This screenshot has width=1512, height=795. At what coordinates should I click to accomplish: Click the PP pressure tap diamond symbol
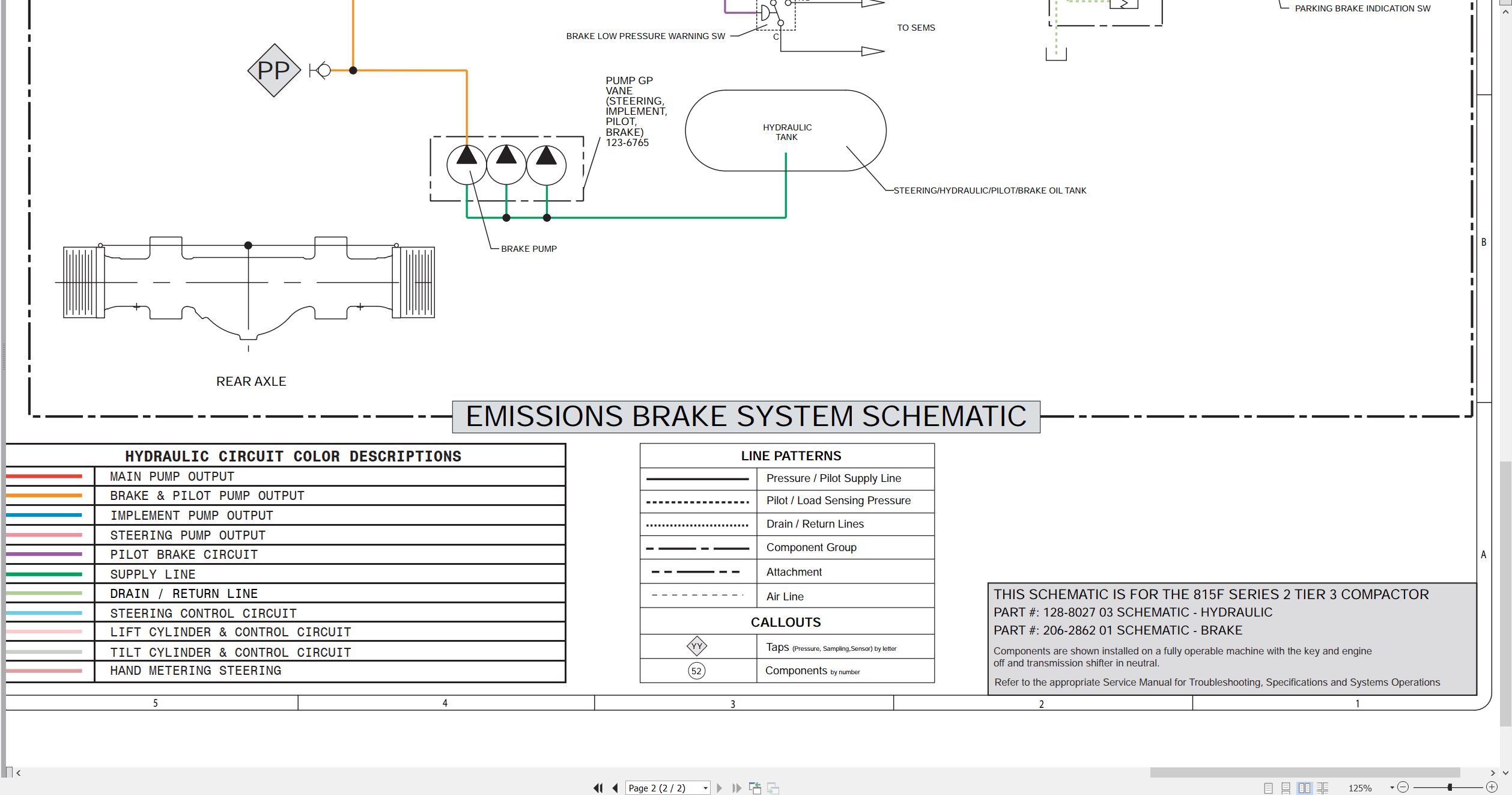pyautogui.click(x=274, y=70)
